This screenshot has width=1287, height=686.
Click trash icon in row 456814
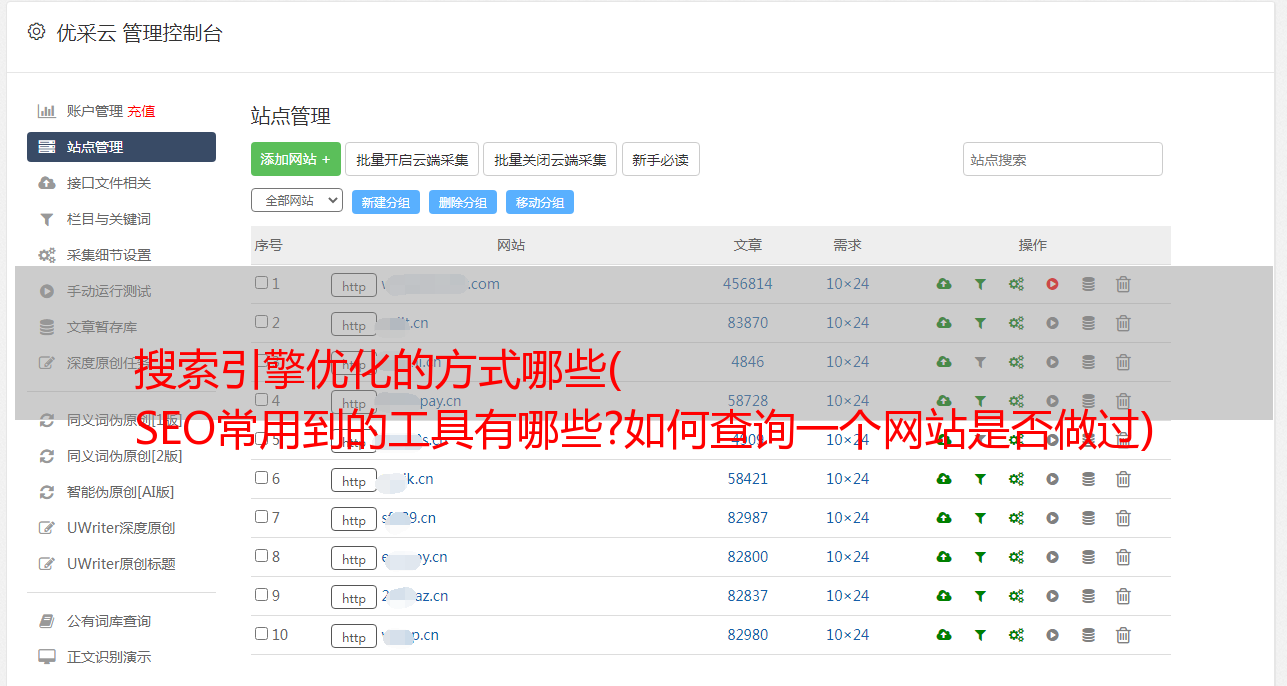click(1123, 284)
